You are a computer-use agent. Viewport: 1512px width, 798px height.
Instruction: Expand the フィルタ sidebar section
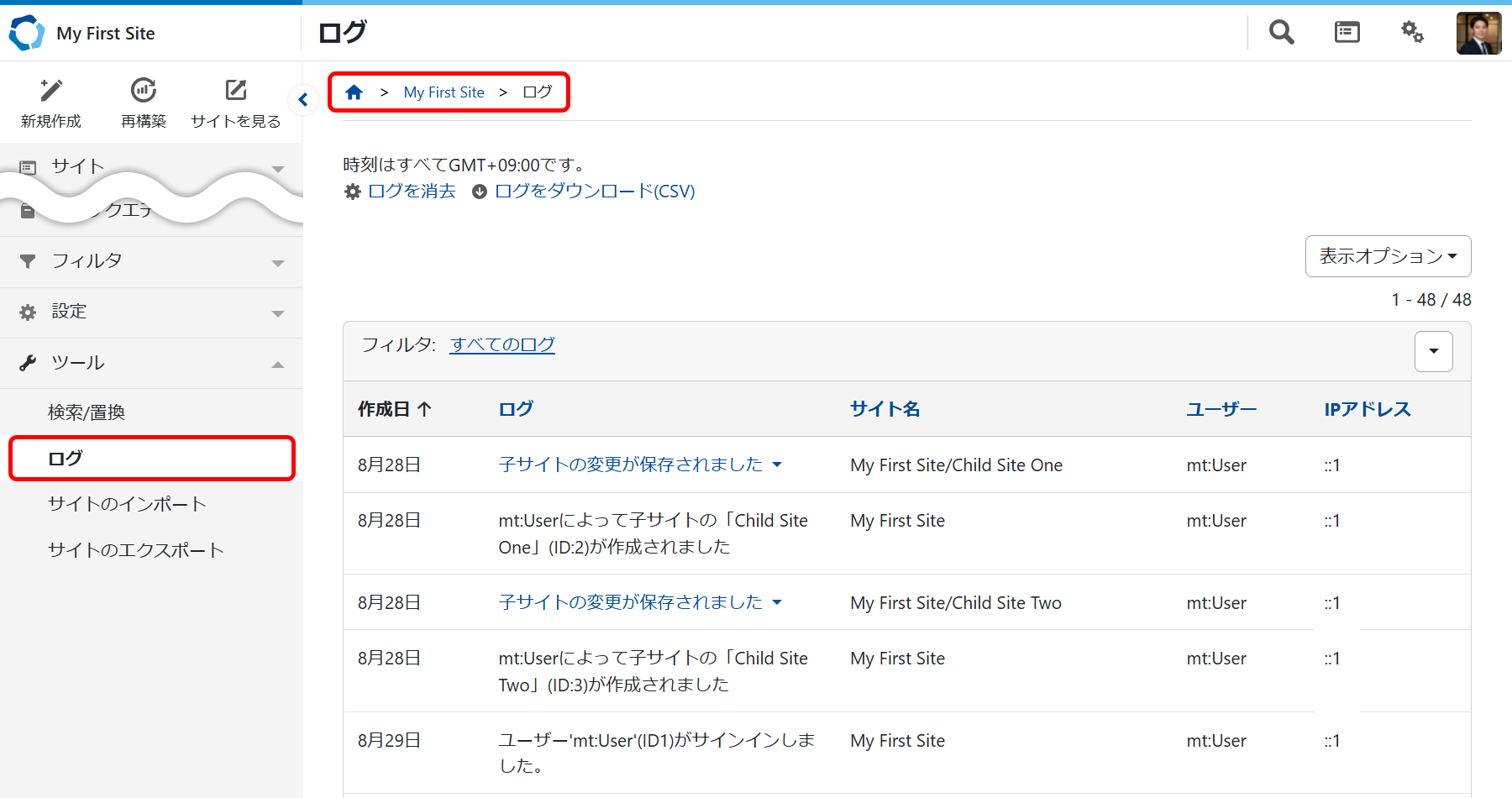click(x=151, y=262)
